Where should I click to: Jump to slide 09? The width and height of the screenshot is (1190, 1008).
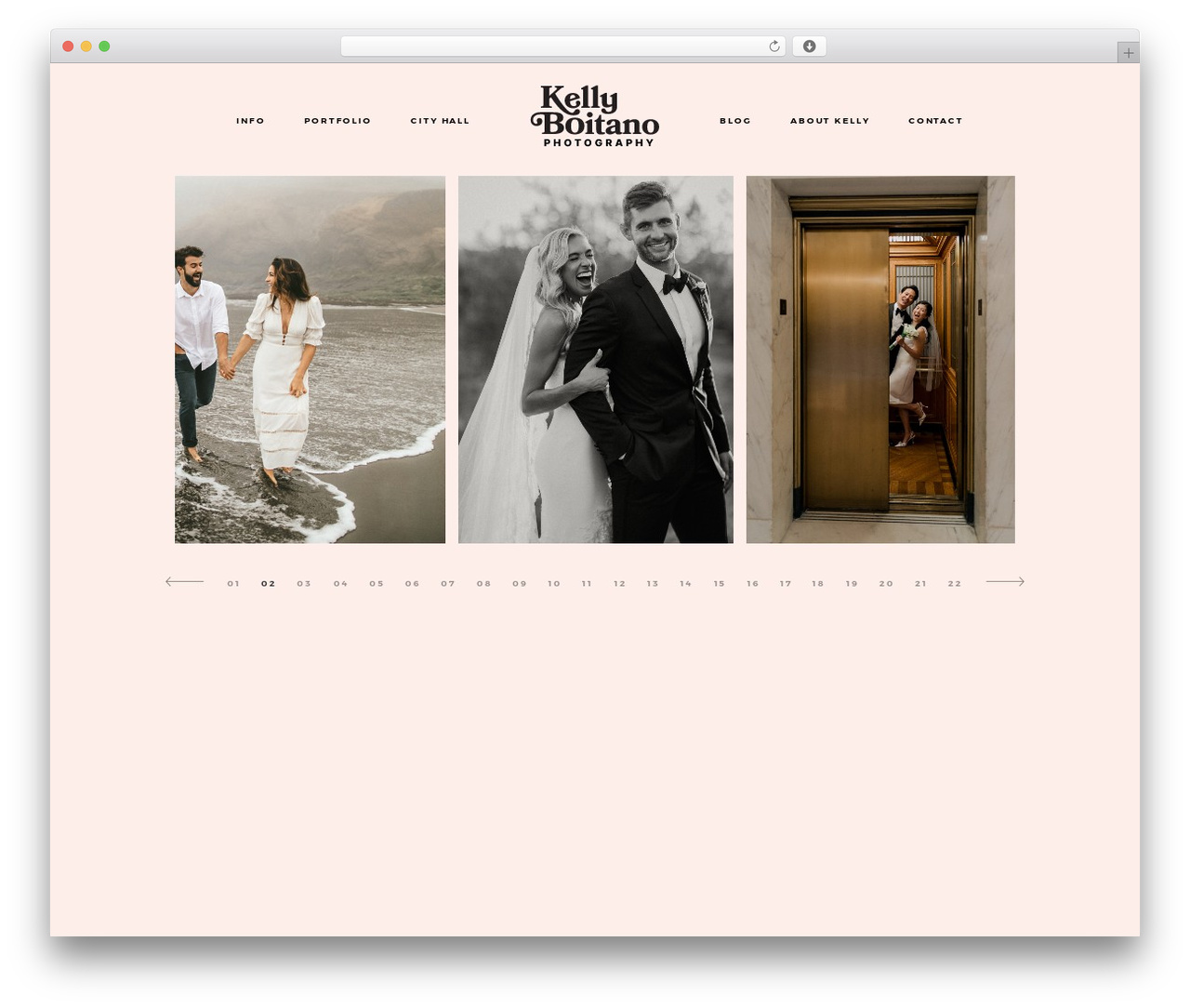point(520,584)
